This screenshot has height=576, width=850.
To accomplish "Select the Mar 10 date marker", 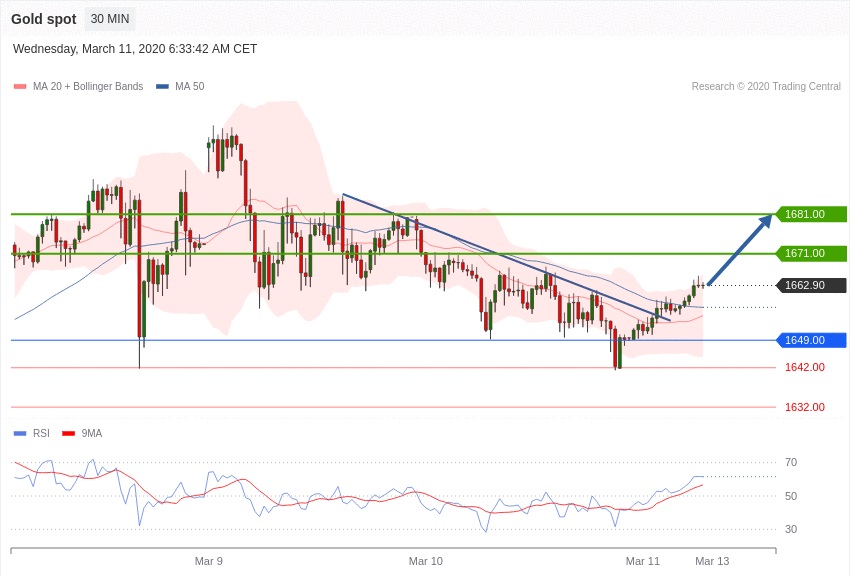I will 425,561.
